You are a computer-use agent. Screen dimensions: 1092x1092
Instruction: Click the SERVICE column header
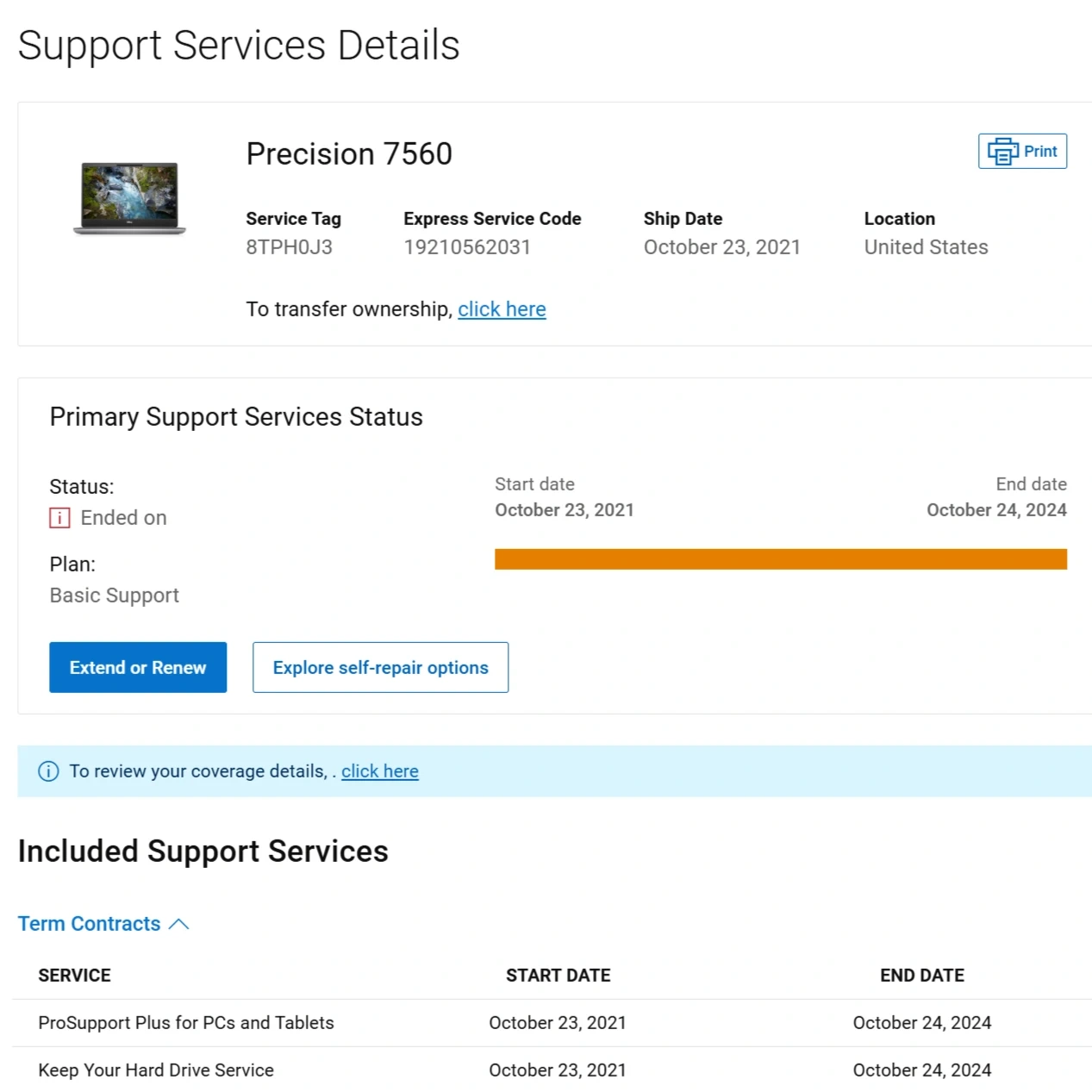coord(75,976)
